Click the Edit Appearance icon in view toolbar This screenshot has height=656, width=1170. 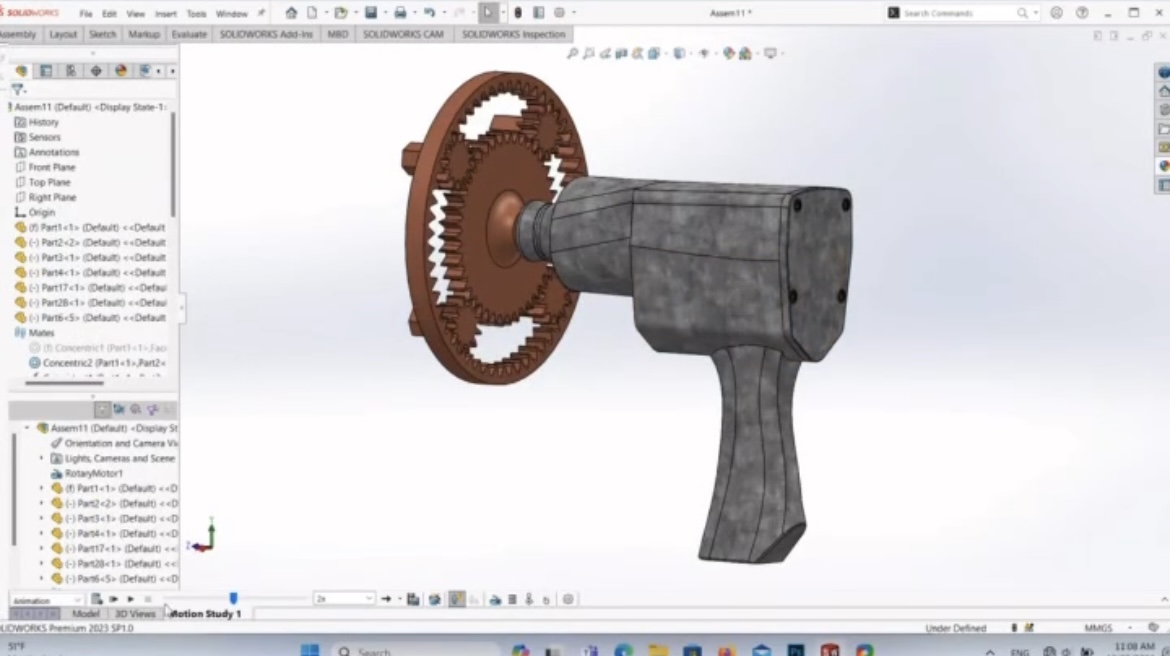tap(728, 53)
